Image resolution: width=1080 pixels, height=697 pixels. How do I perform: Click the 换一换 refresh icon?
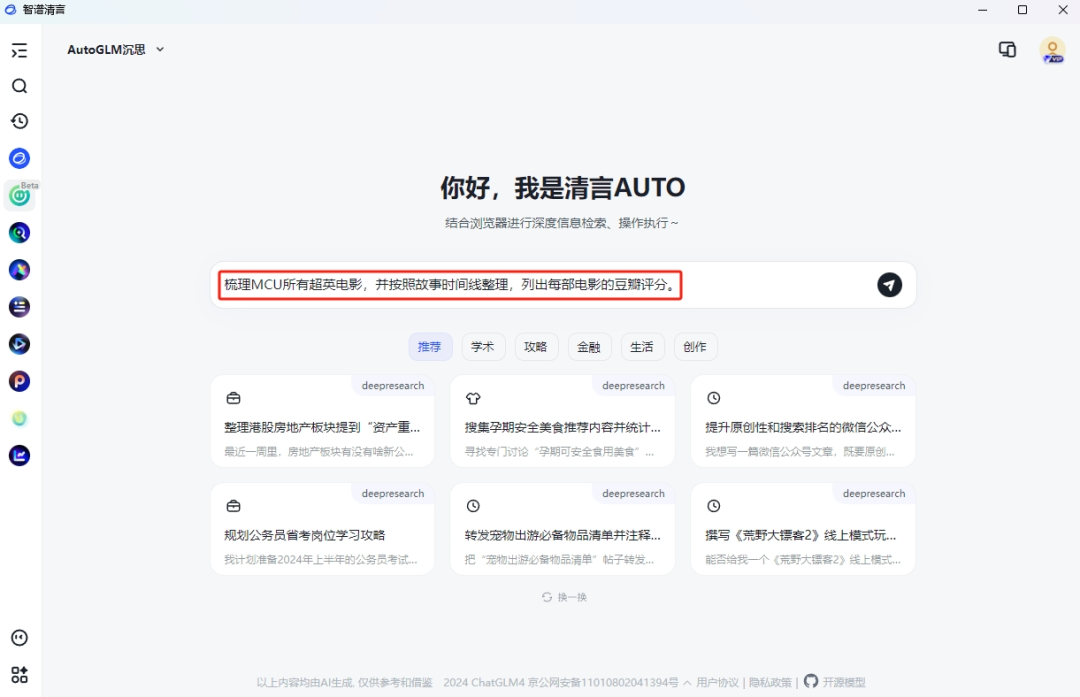[547, 597]
